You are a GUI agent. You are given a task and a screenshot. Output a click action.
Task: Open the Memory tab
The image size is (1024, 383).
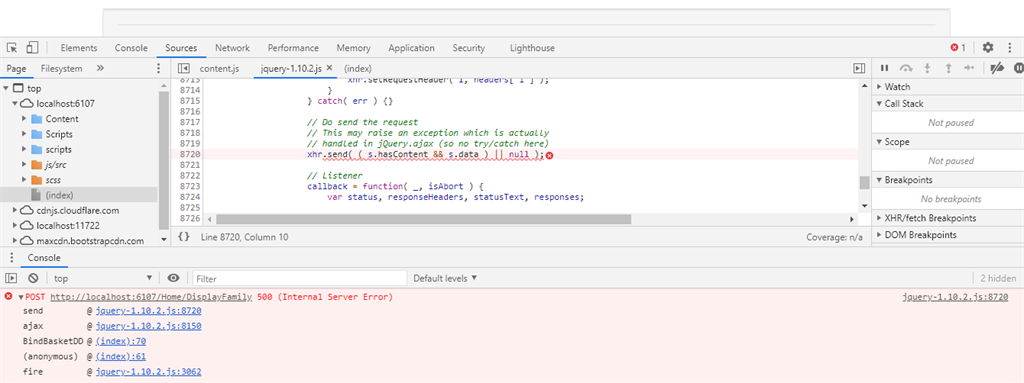pos(353,48)
